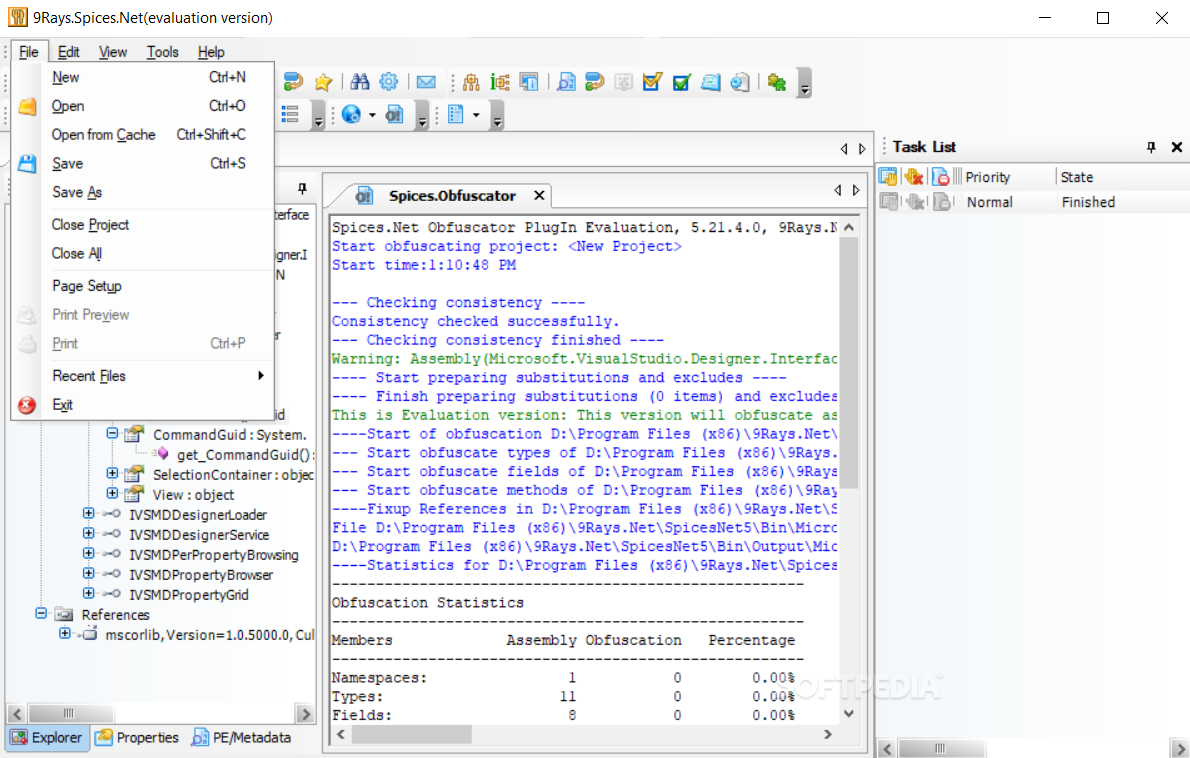
Task: Sort by Priority column header
Action: 987,177
